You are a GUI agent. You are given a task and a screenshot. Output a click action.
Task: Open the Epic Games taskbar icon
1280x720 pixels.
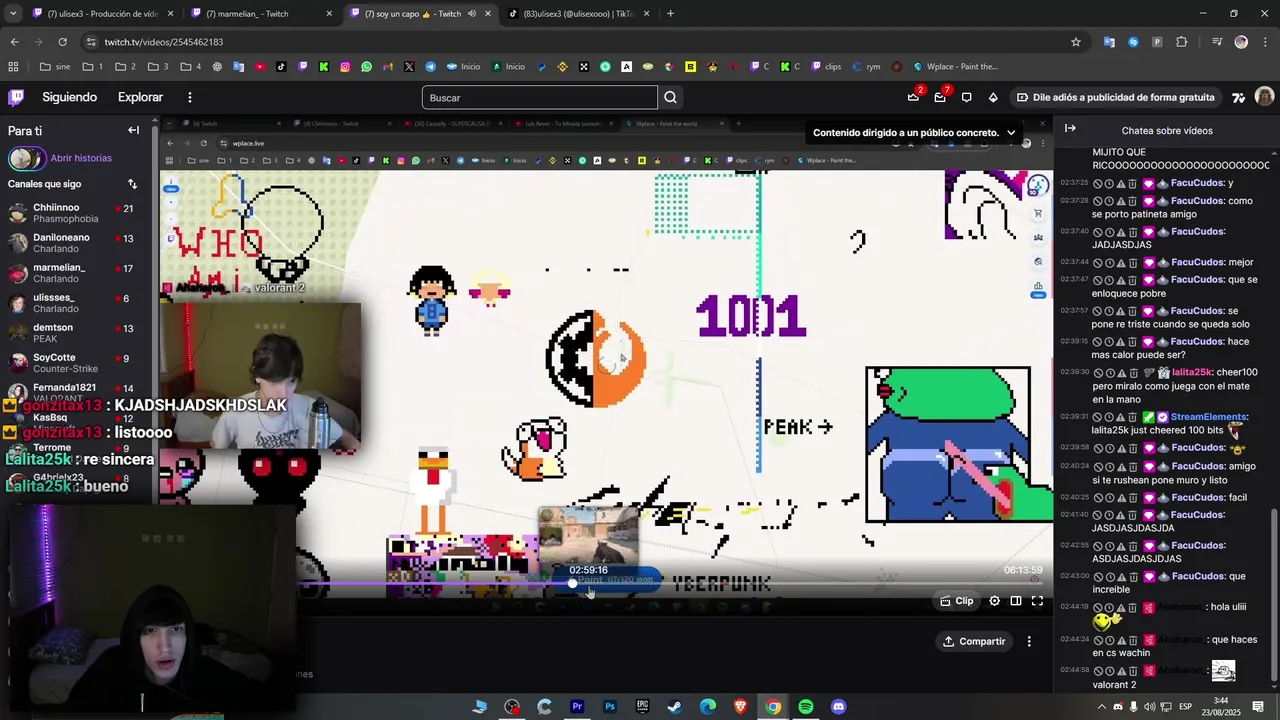tap(642, 707)
